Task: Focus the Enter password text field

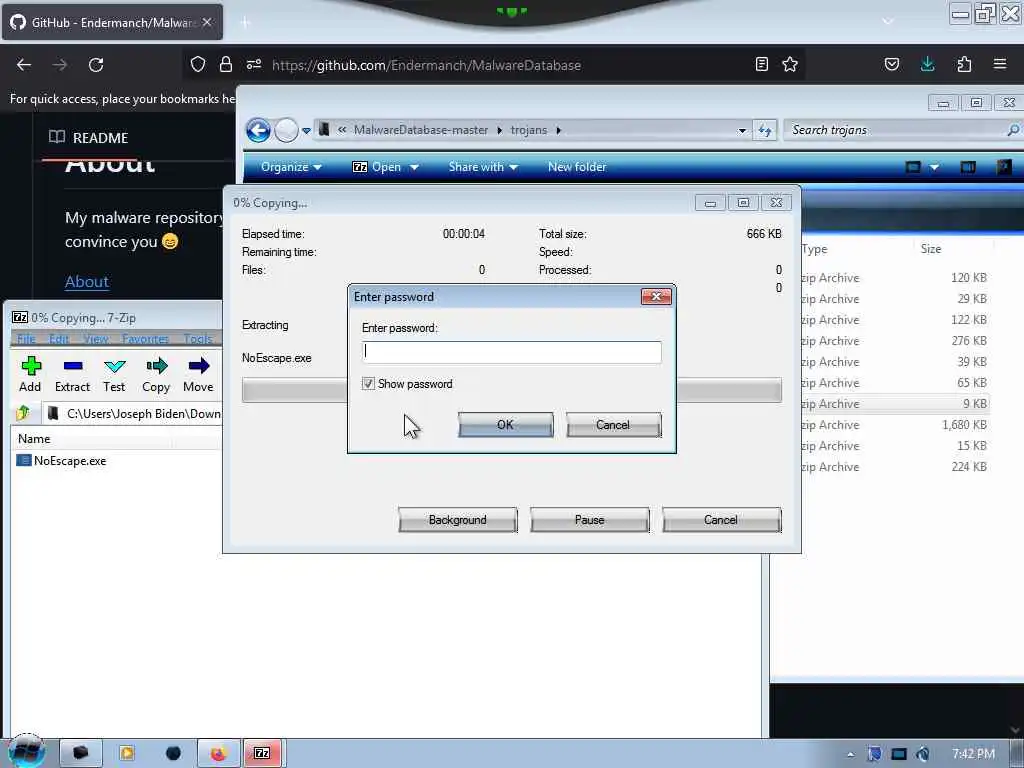Action: coord(511,352)
